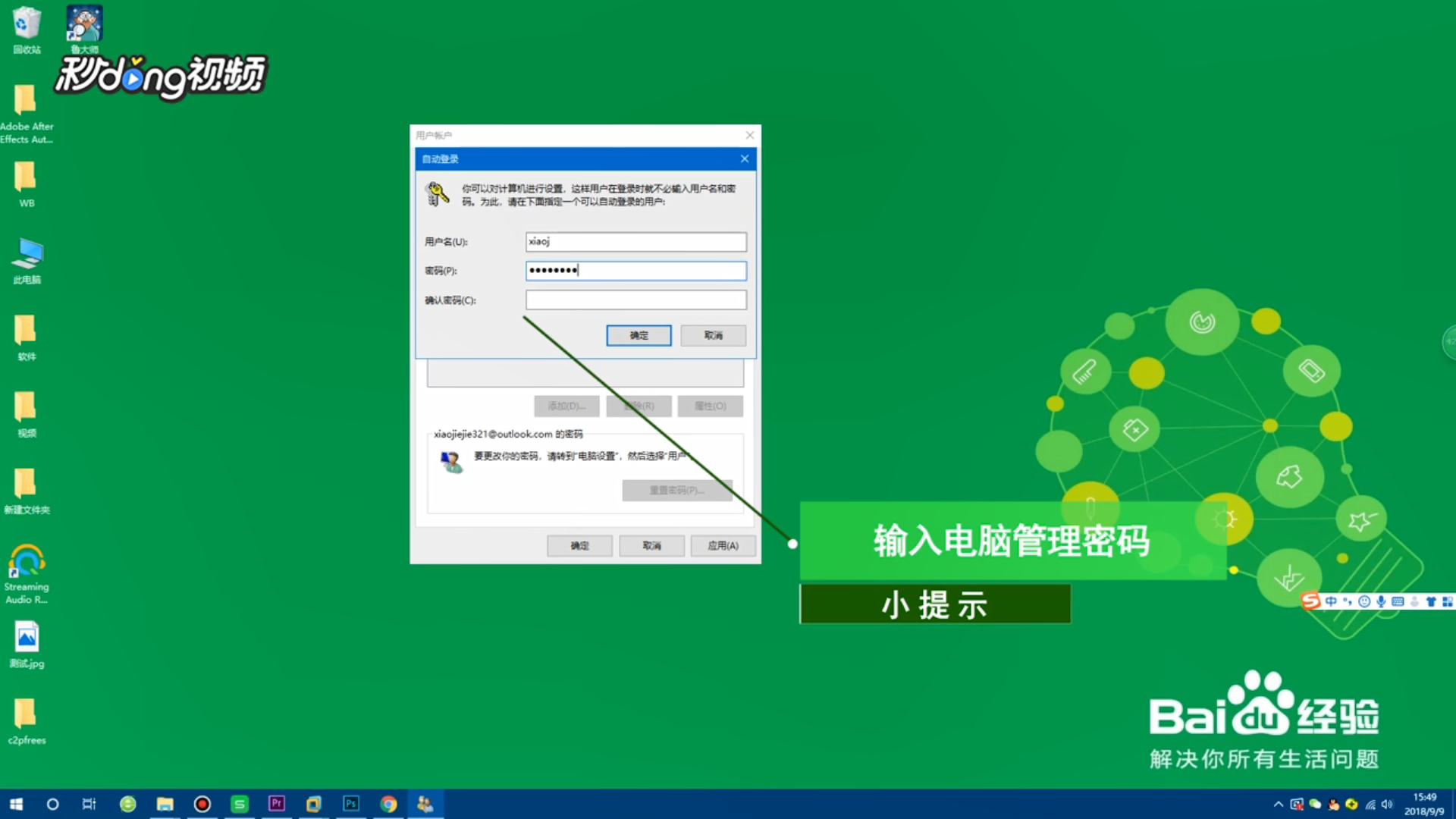Click the 用户名 text field
Viewport: 1456px width, 819px height.
pos(635,242)
